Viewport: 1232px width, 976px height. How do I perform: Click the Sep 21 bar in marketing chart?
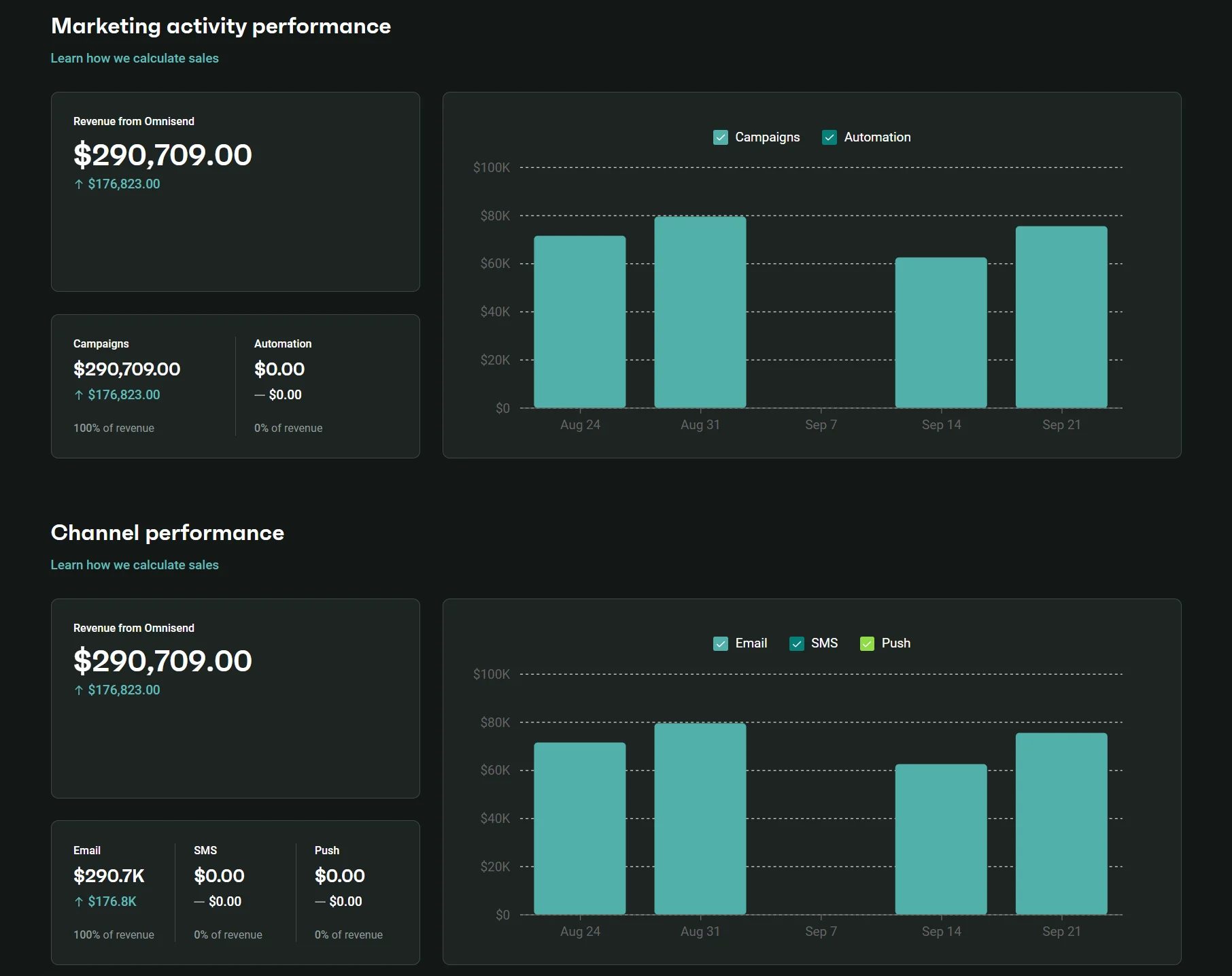(1061, 317)
